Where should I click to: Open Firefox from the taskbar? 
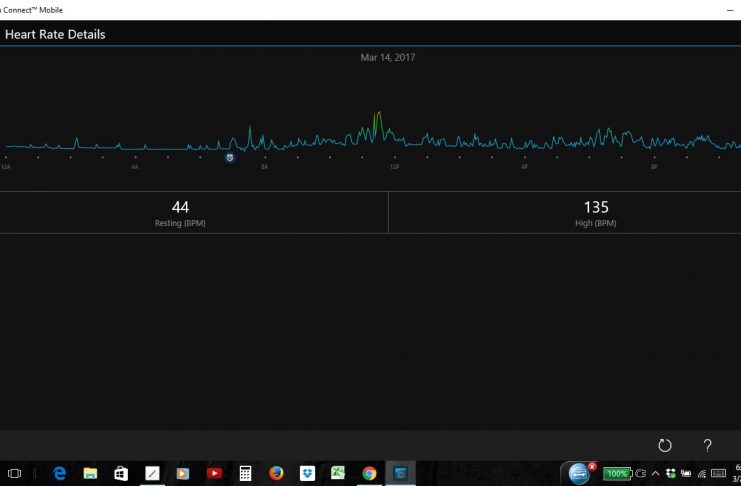276,473
